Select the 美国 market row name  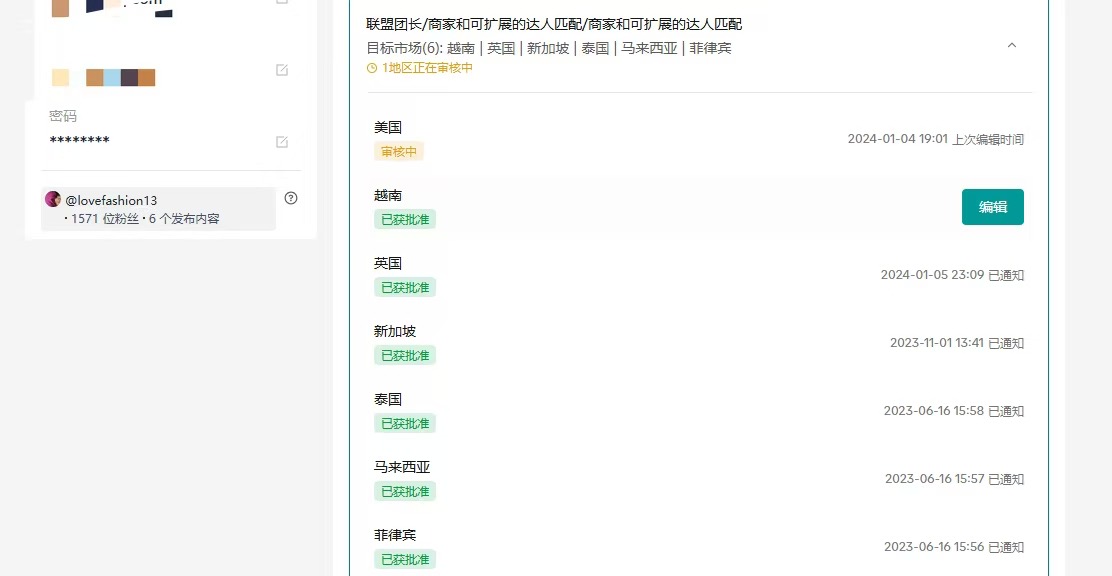click(x=388, y=128)
